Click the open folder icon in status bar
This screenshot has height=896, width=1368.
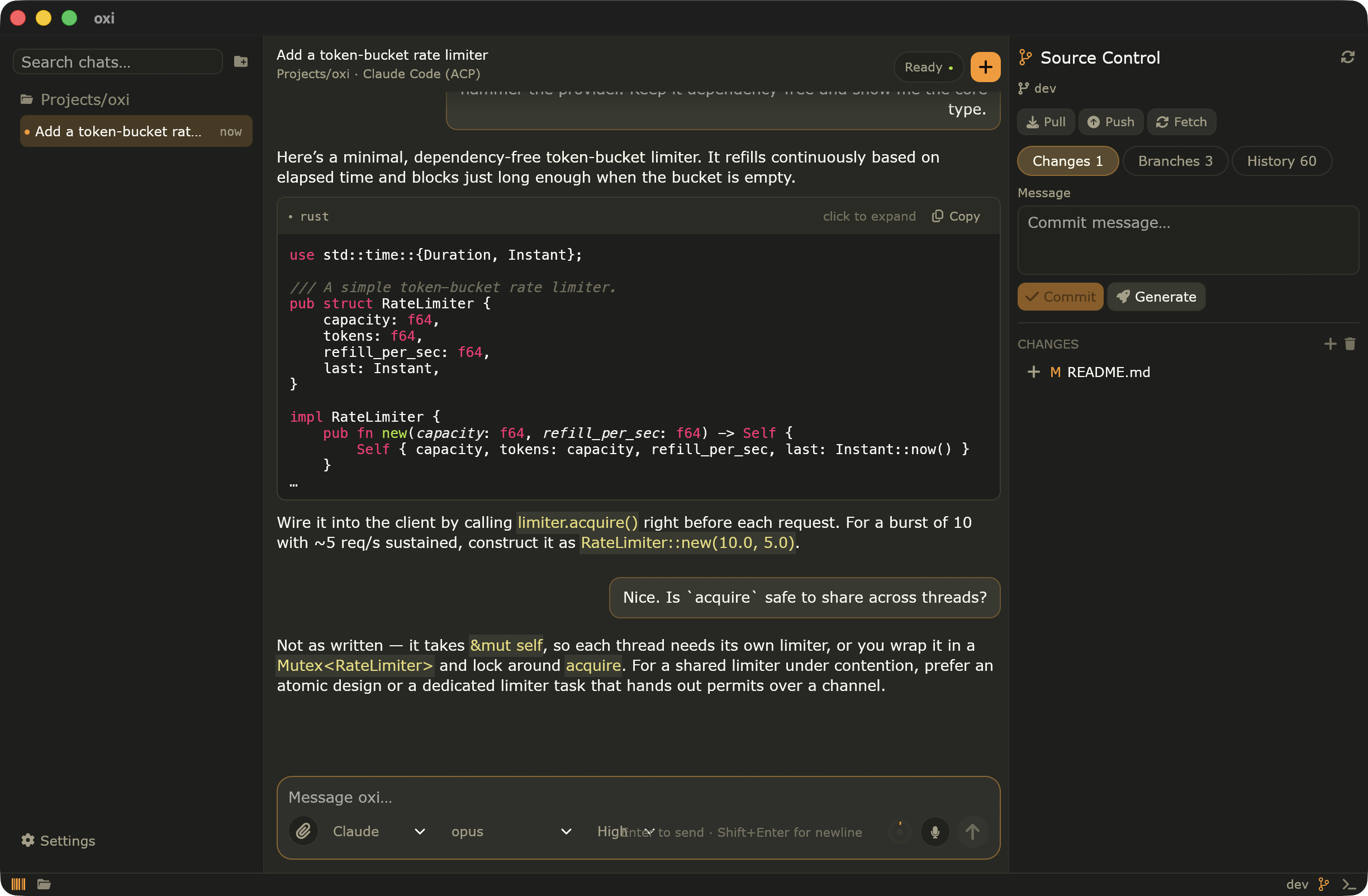click(x=44, y=884)
